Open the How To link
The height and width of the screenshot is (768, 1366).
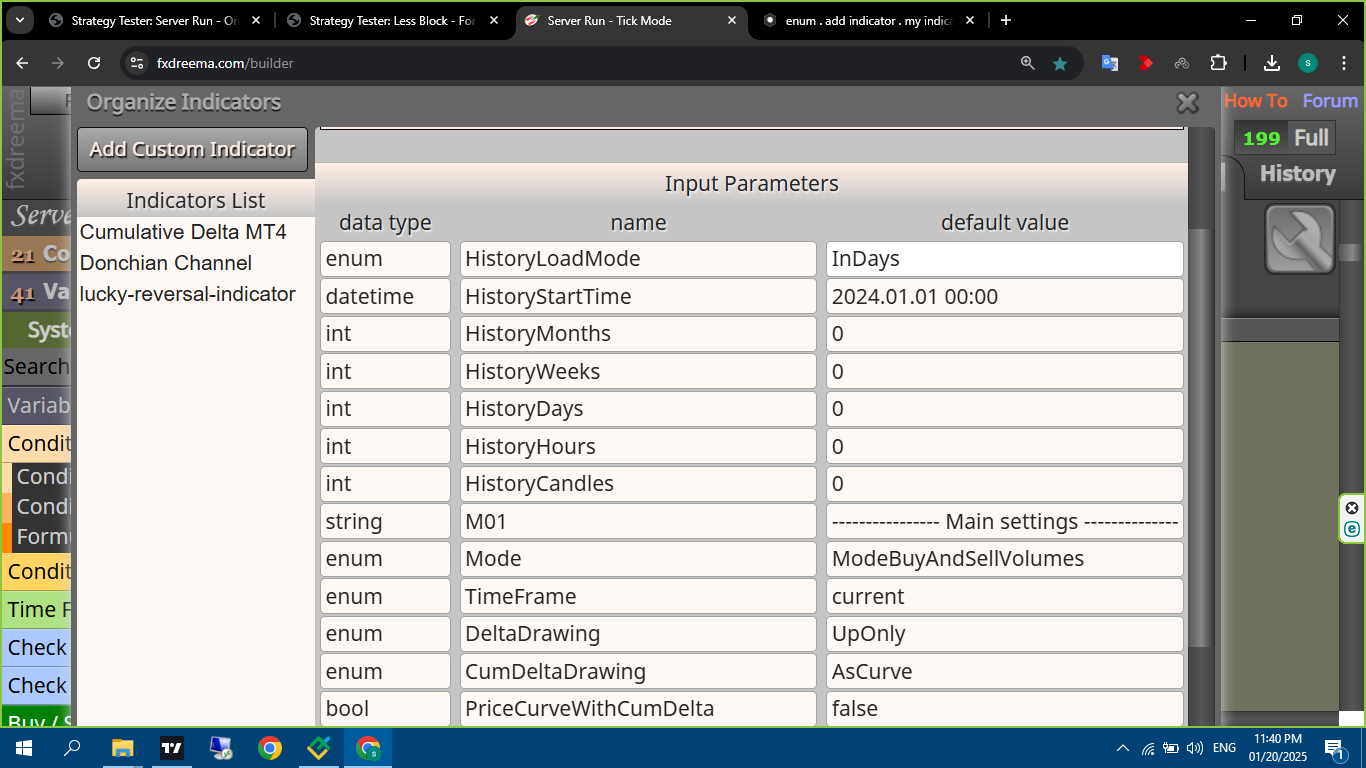pyautogui.click(x=1256, y=101)
